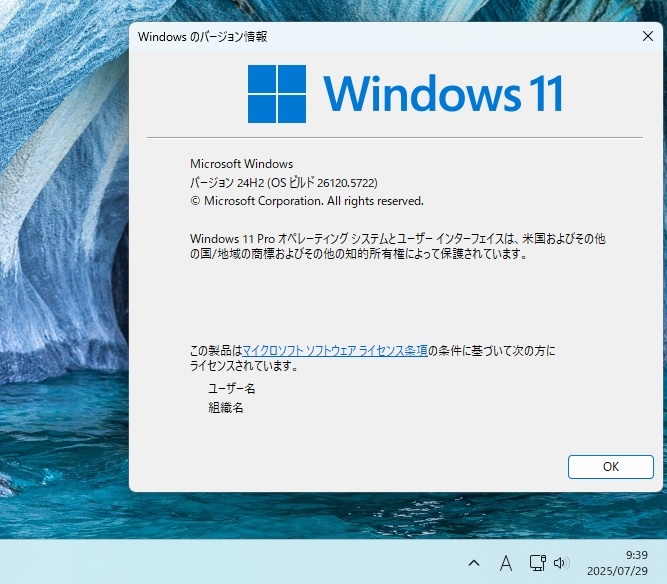Click the version text 24H2 OS build 26120.5722
The image size is (667, 584).
pyautogui.click(x=284, y=182)
